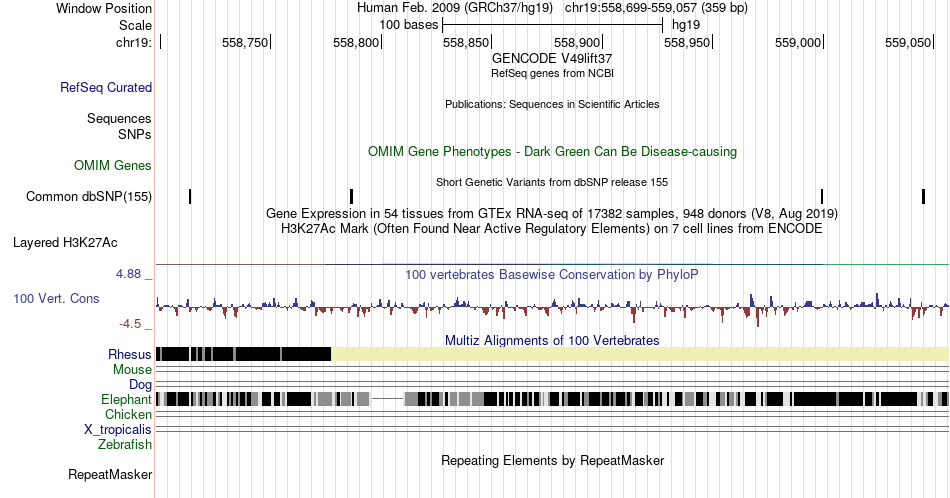Screen dimensions: 950x498
Task: Click the RefSeq genes from NCBI title
Action: click(552, 73)
